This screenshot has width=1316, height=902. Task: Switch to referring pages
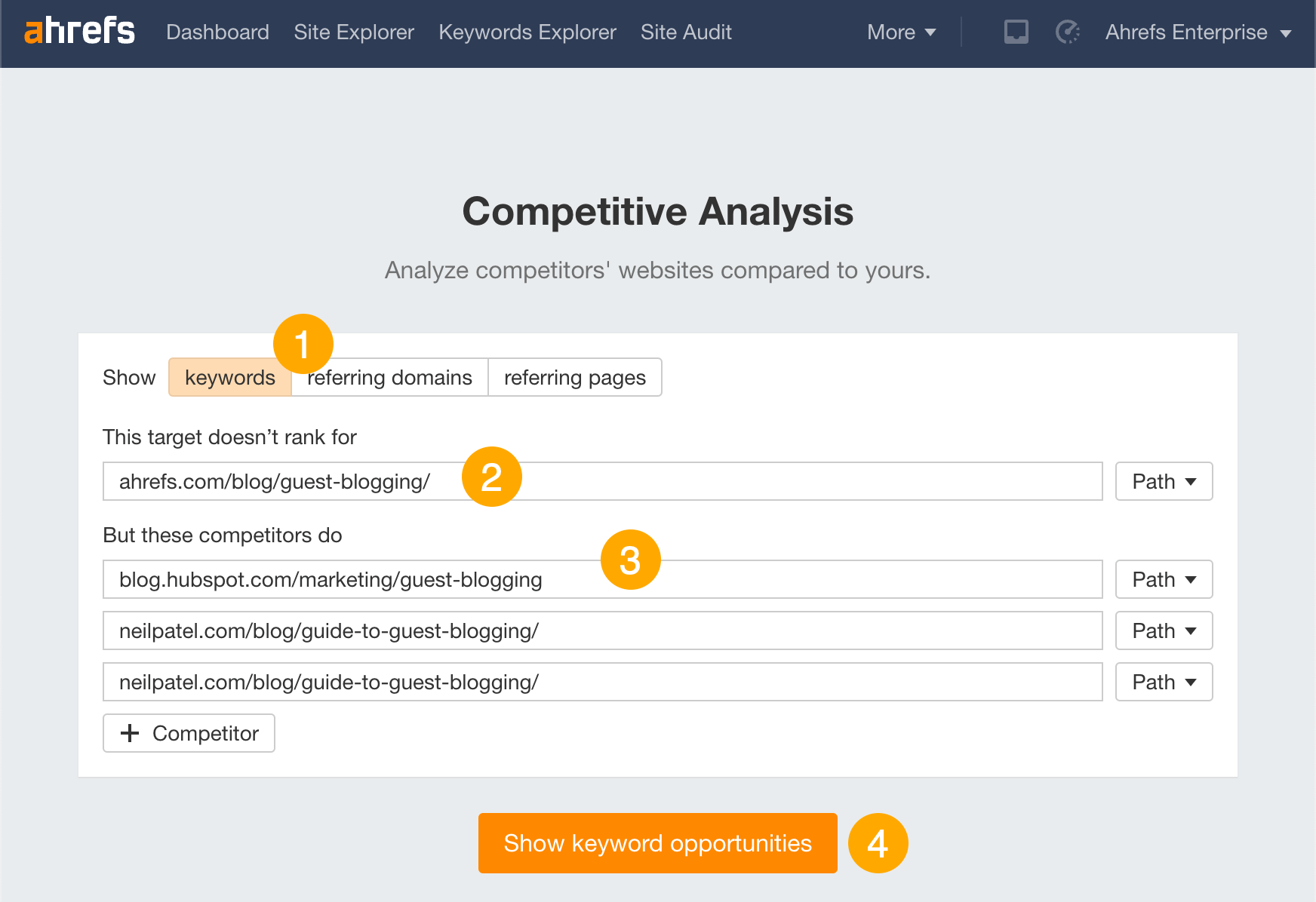click(x=575, y=377)
